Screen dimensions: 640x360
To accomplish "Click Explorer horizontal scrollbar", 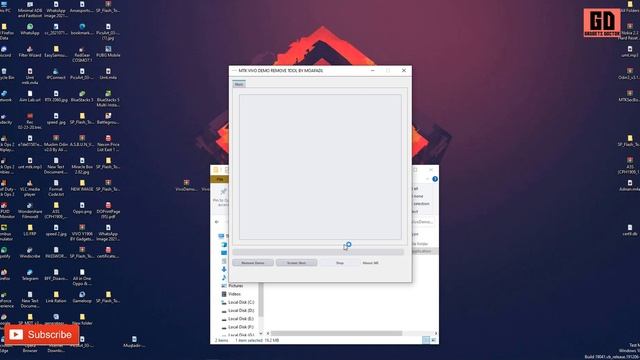I will pyautogui.click(x=337, y=333).
